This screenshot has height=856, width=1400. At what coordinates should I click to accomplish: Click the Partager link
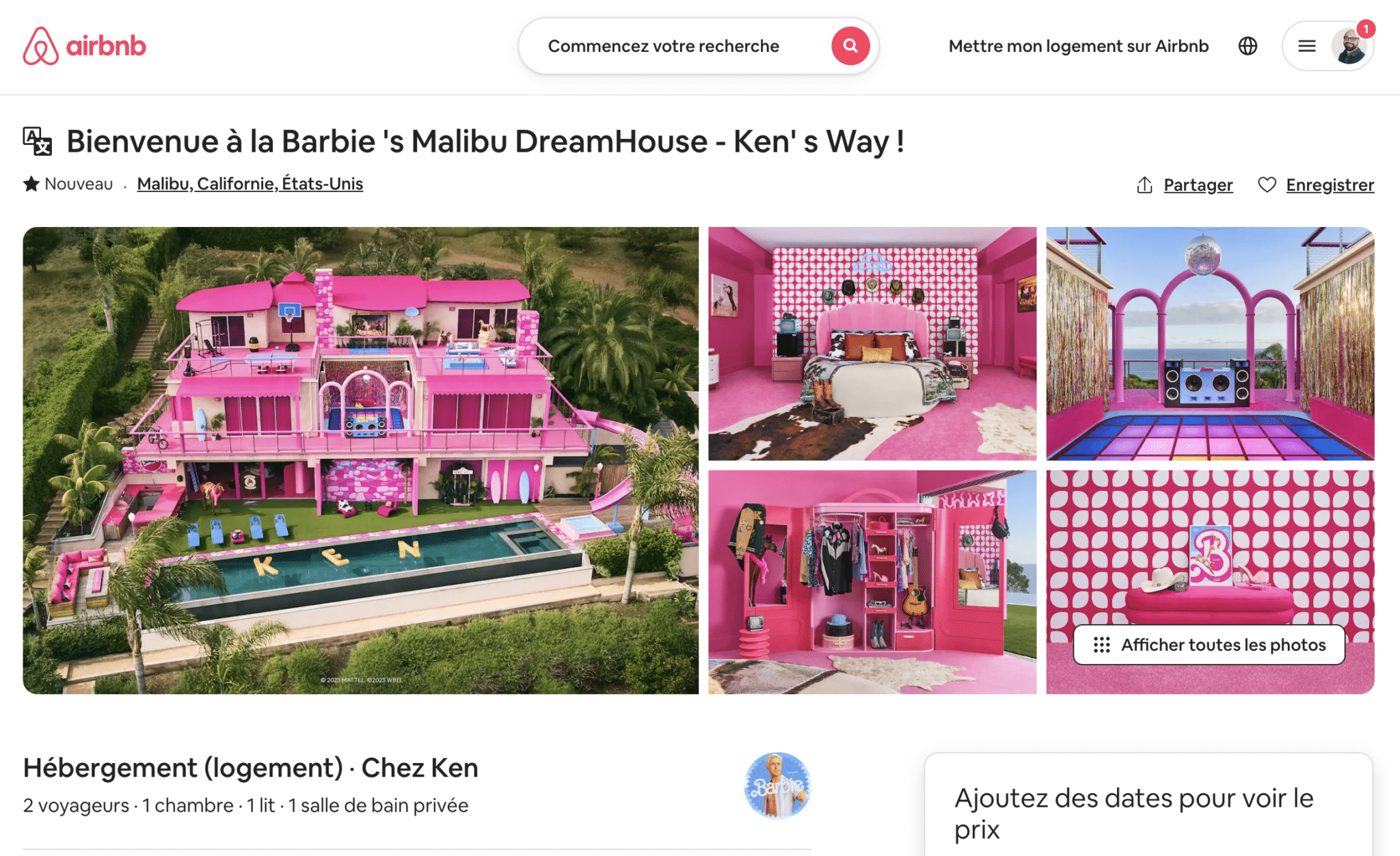point(1198,185)
